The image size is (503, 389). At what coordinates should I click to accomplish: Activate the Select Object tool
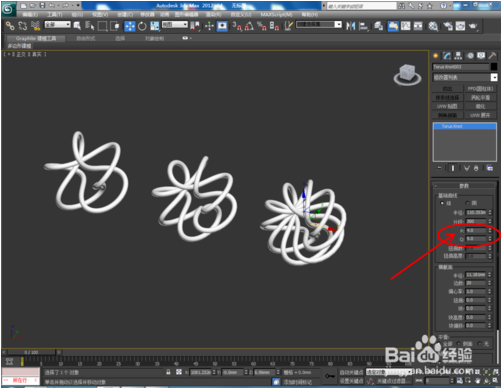click(77, 26)
